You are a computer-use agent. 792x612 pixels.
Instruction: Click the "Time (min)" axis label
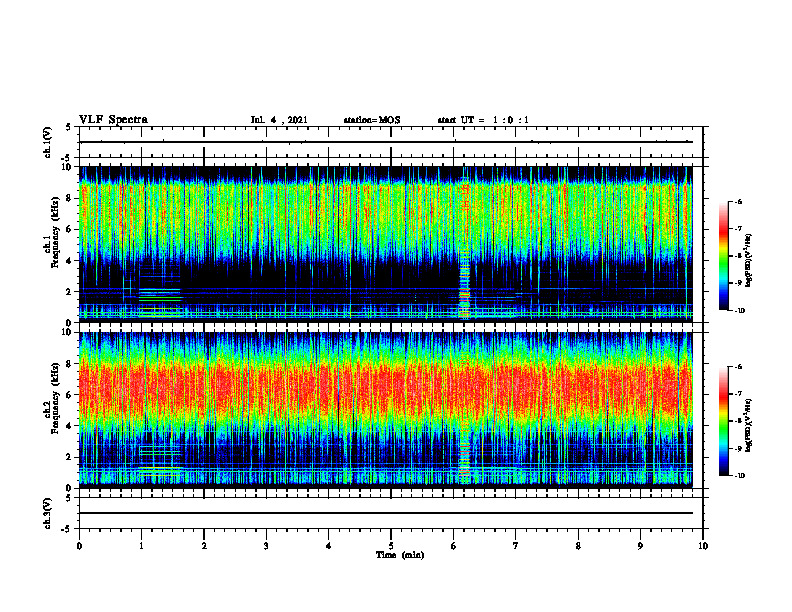(x=400, y=555)
